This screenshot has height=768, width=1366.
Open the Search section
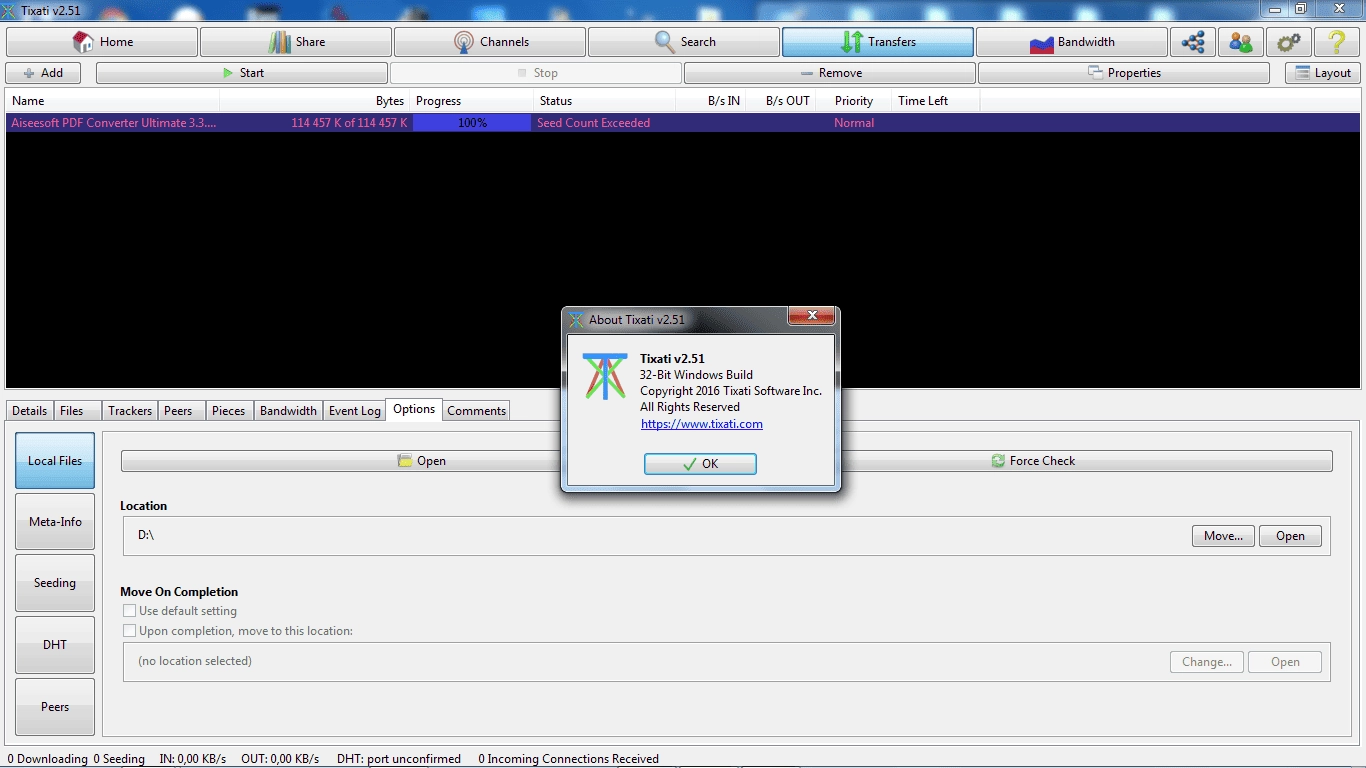click(x=684, y=42)
